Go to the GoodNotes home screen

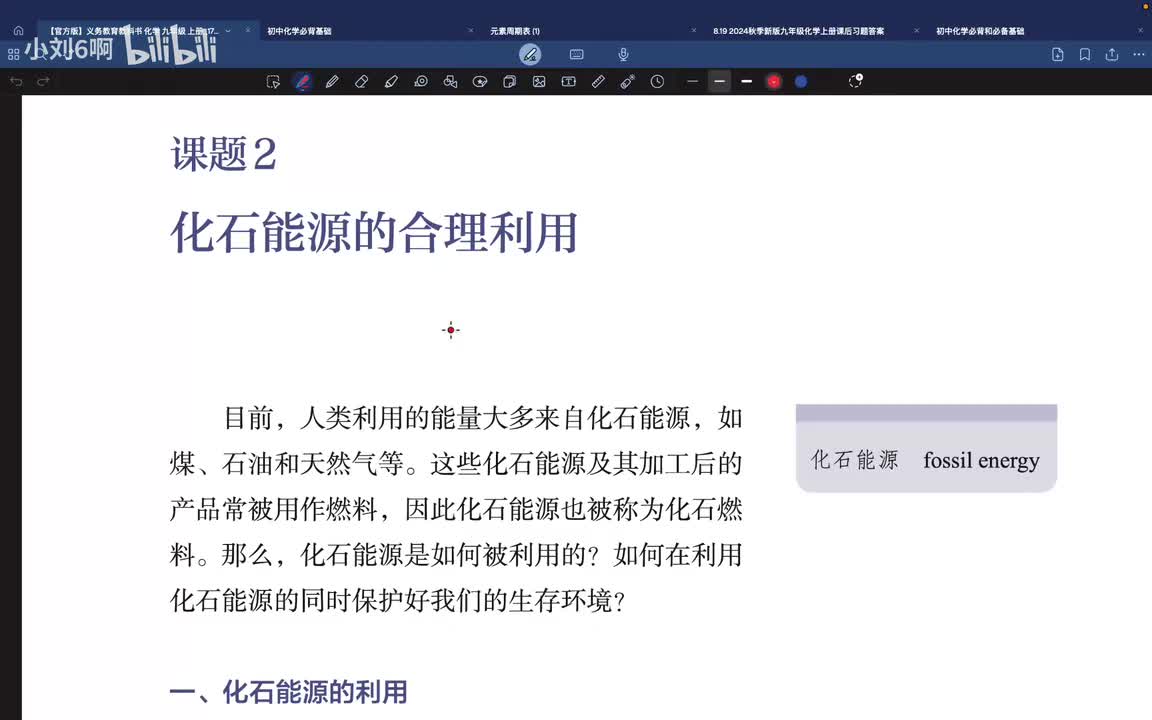(x=18, y=31)
